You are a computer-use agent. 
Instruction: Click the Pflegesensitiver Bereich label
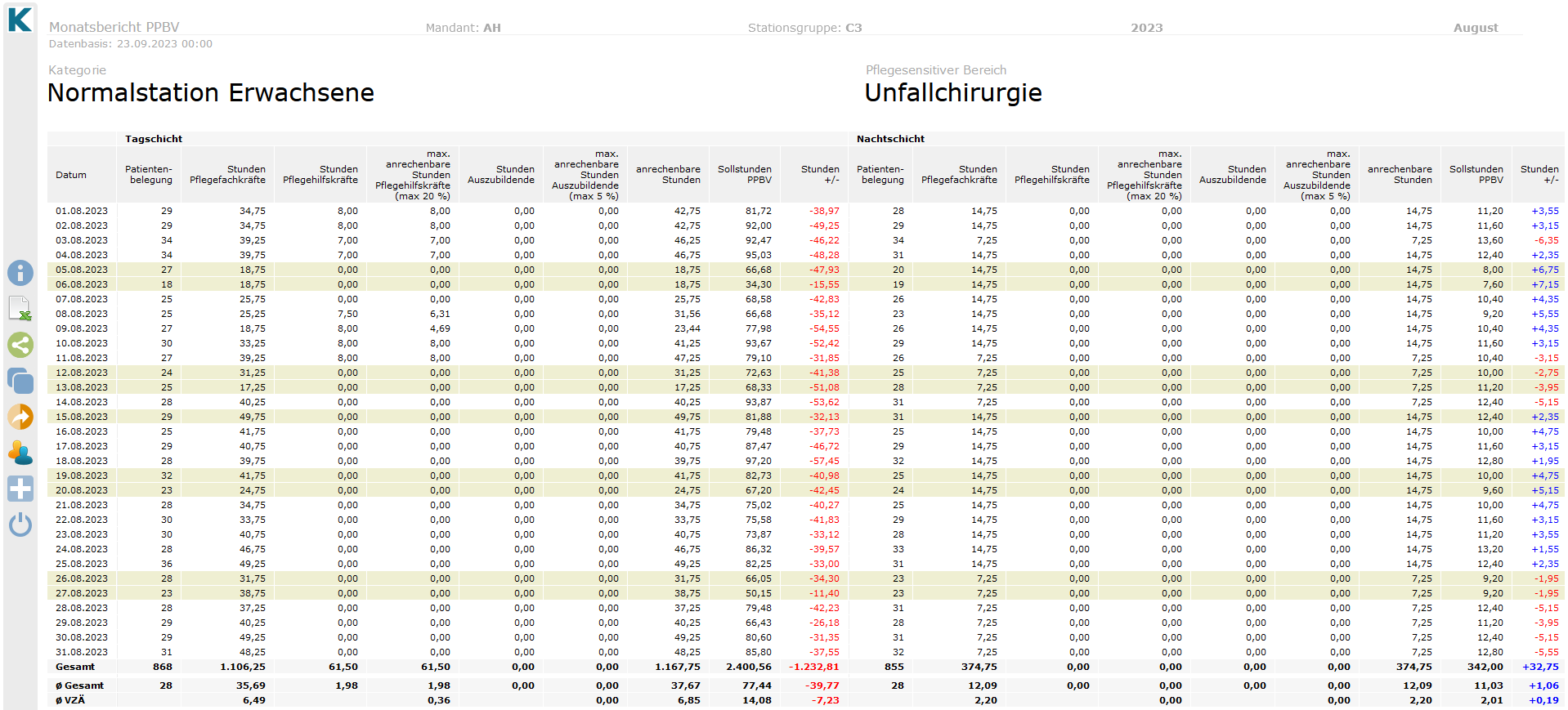pos(936,70)
